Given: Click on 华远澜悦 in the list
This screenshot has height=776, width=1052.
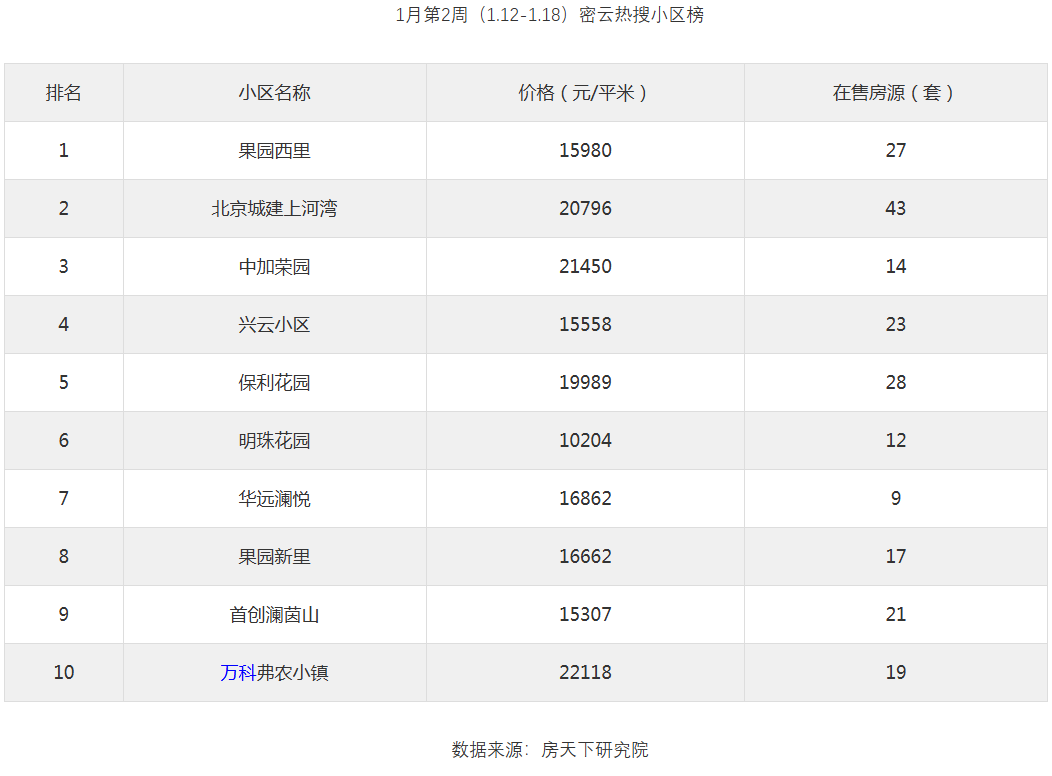Looking at the screenshot, I should point(275,499).
